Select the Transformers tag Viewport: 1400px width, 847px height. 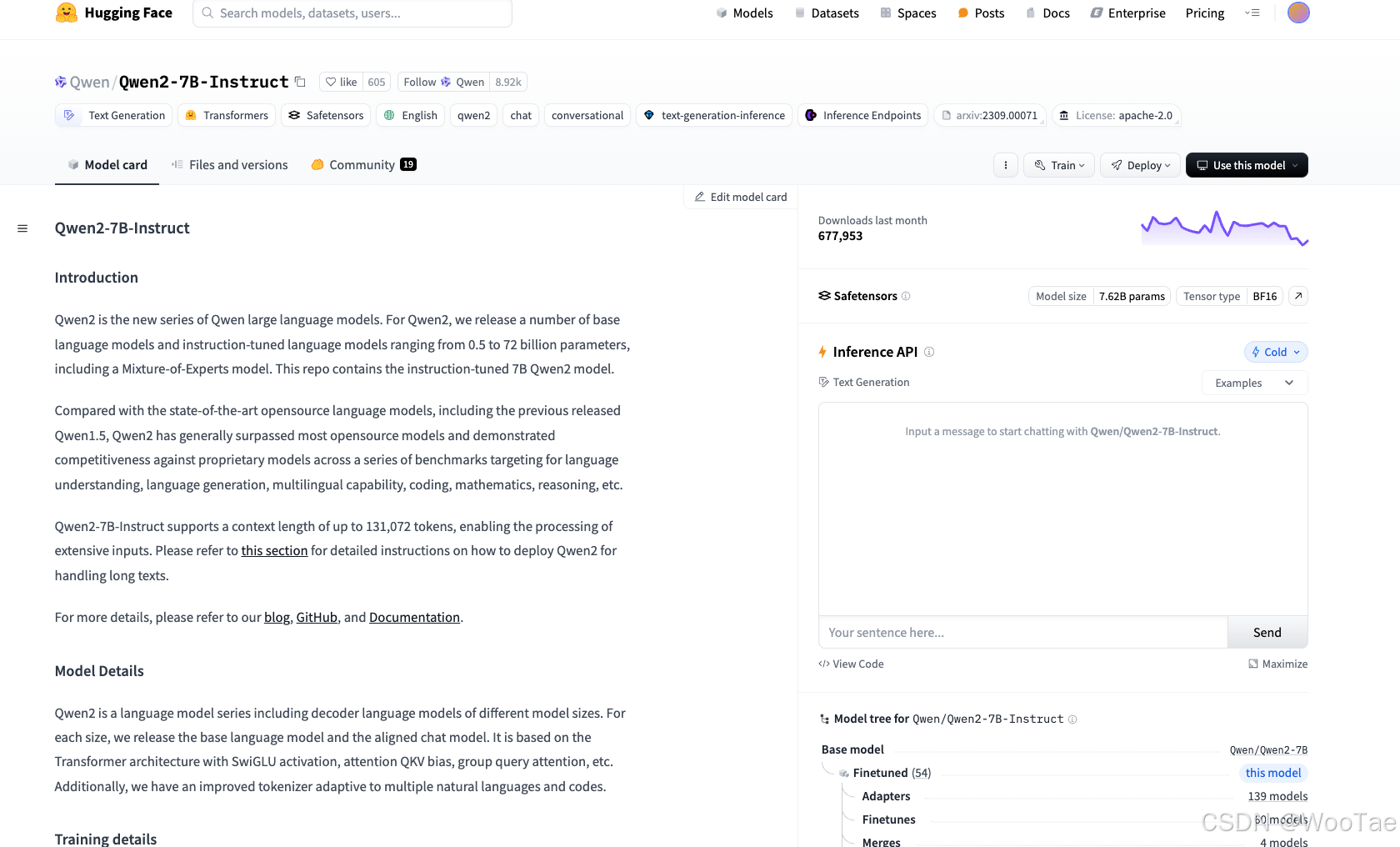(227, 115)
